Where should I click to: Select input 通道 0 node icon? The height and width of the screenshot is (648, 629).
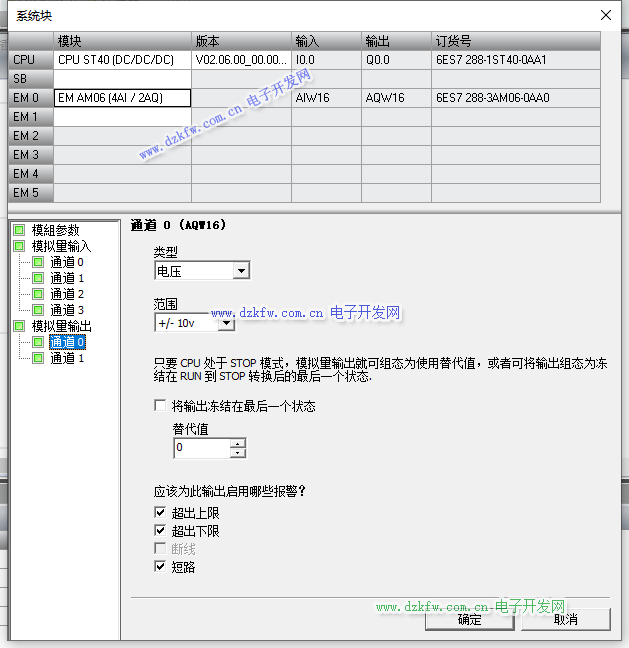38,262
